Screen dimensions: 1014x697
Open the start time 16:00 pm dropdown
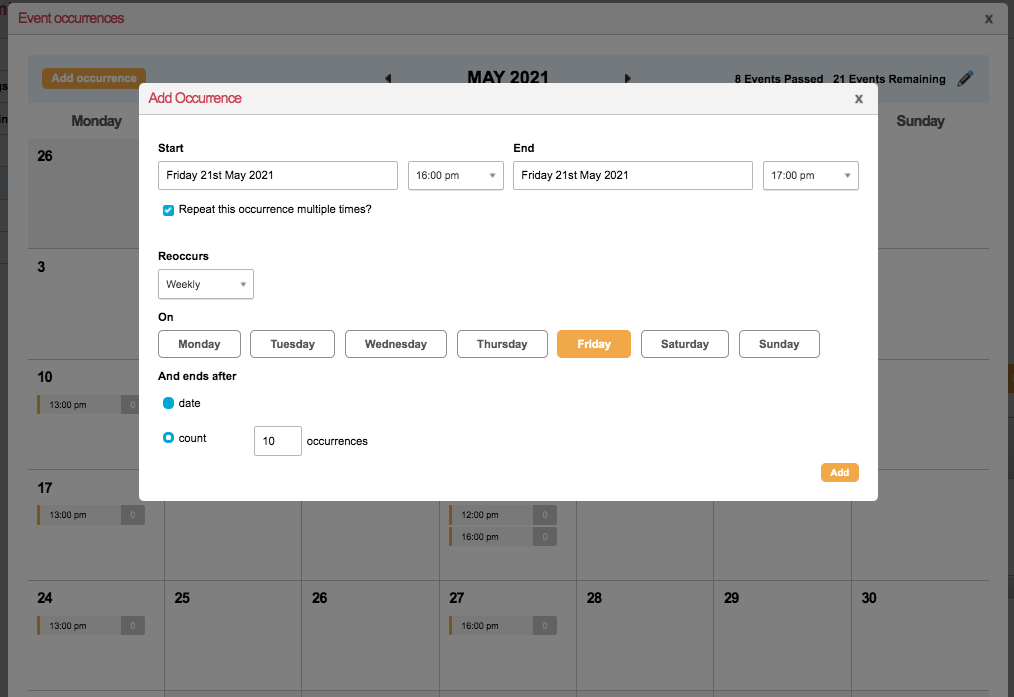pyautogui.click(x=455, y=176)
